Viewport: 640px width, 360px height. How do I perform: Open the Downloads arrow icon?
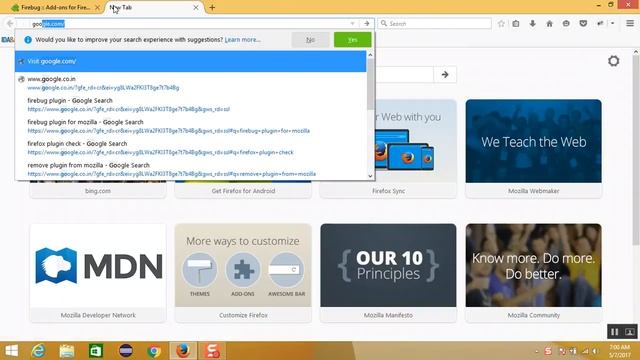[x=533, y=24]
